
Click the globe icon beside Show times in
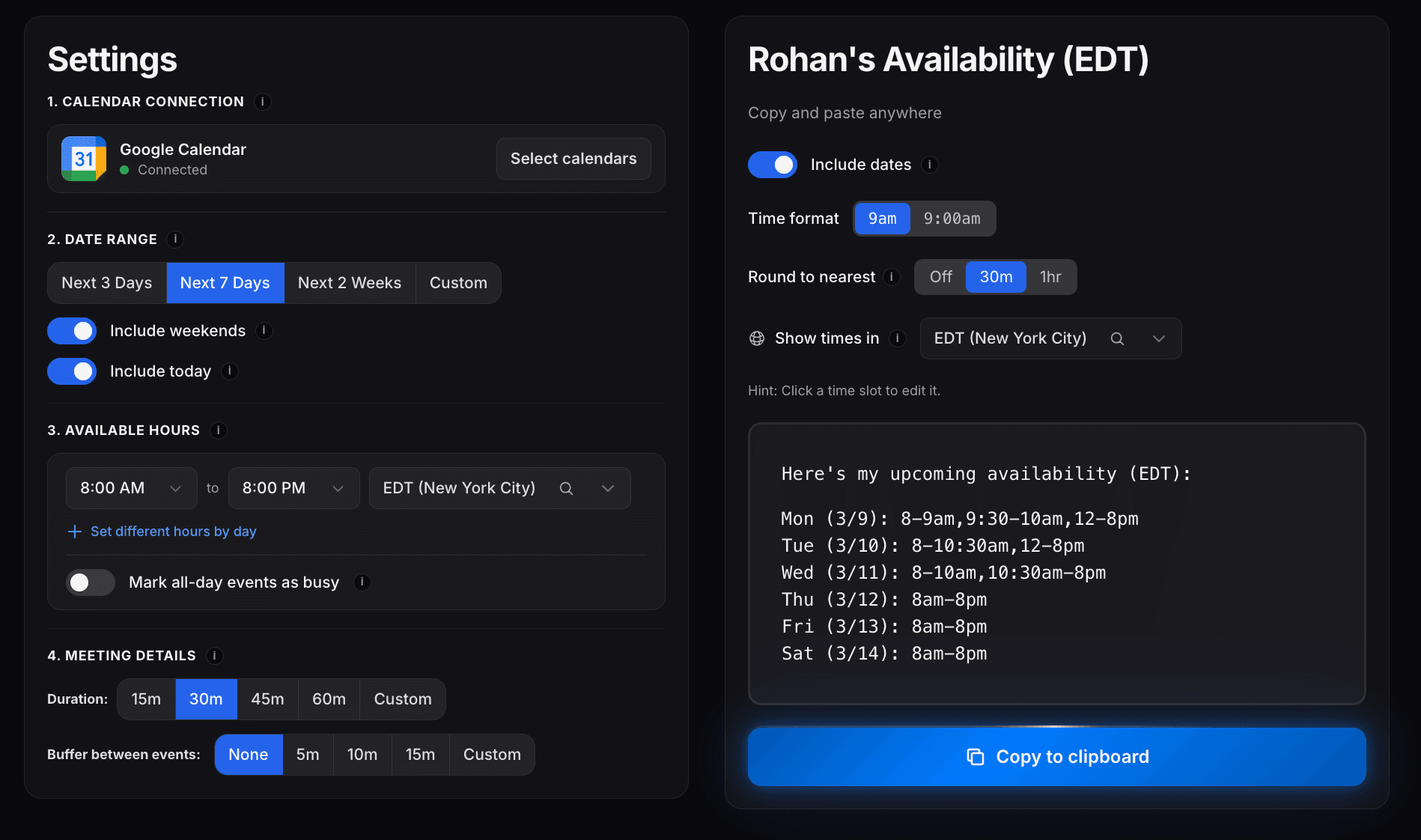[x=755, y=338]
